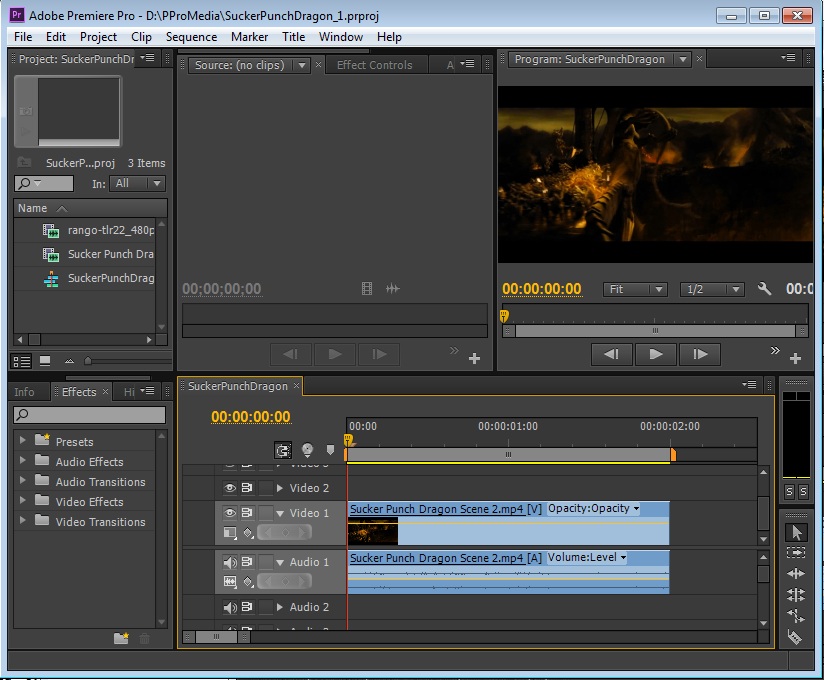Open Program monitor button editor plus
The width and height of the screenshot is (824, 680).
(795, 358)
